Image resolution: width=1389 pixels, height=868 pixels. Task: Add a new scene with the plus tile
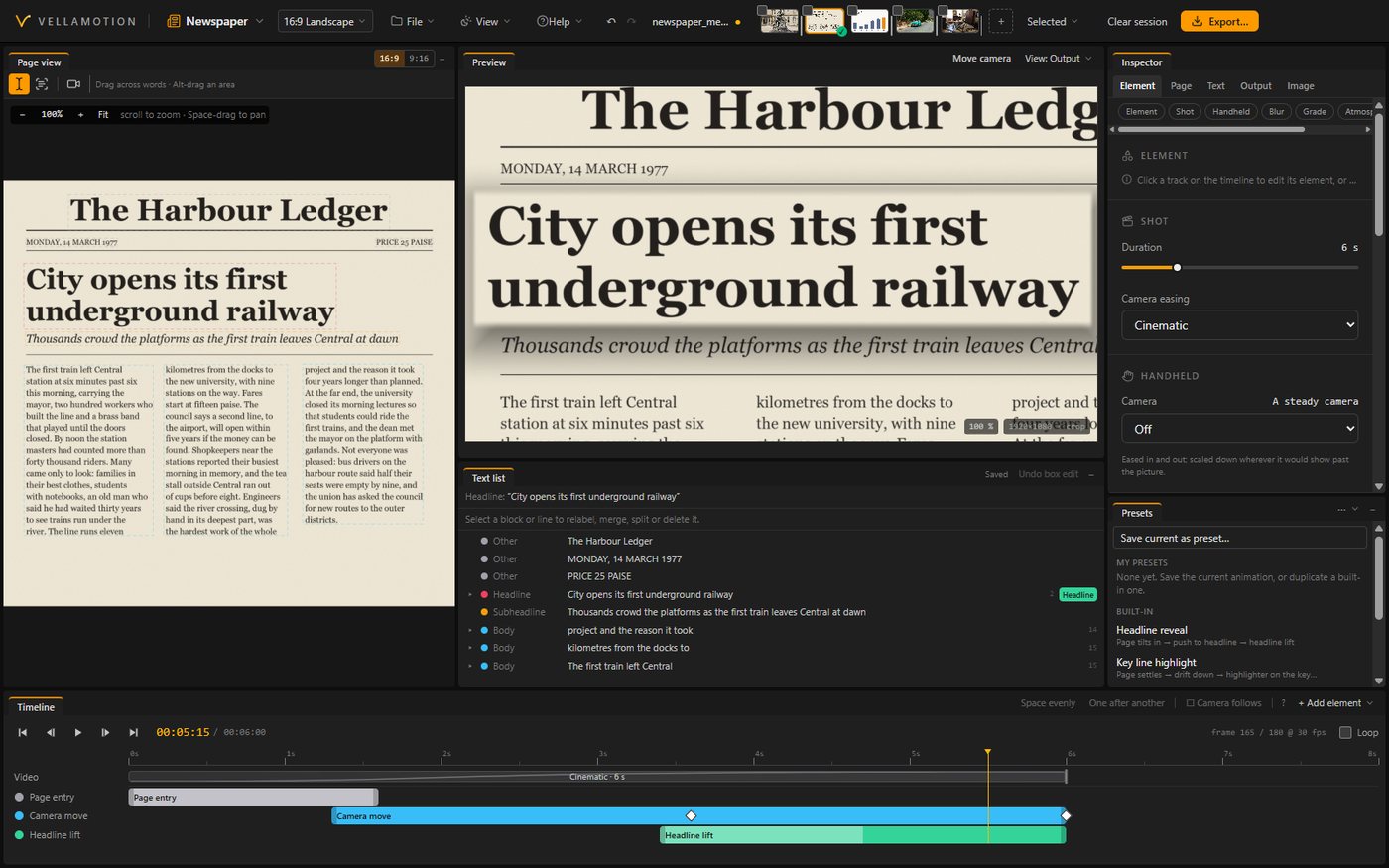[x=1001, y=21]
